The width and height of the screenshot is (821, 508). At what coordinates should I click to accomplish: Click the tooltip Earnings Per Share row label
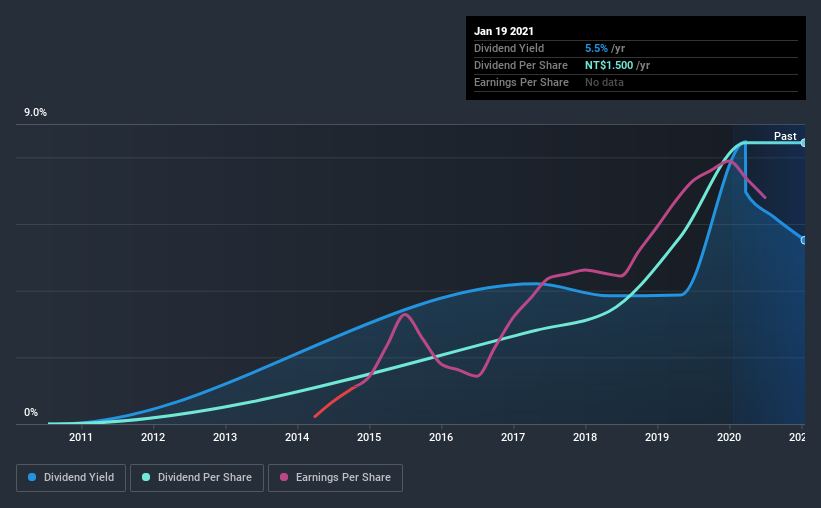coord(521,82)
